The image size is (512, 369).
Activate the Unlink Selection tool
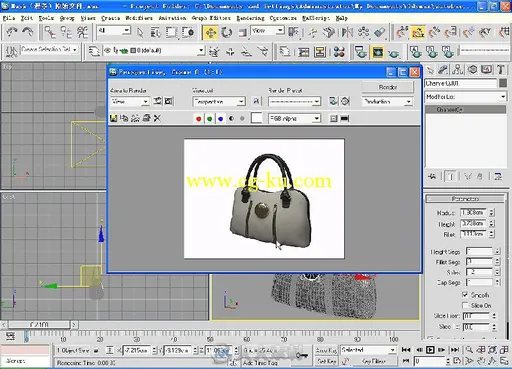66,32
